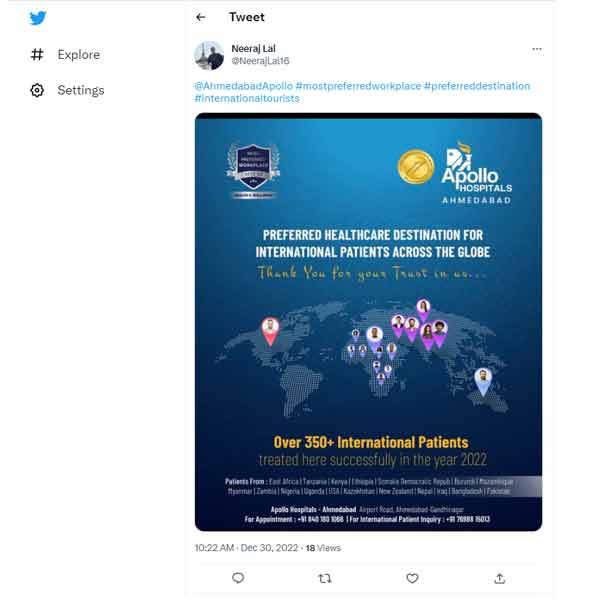Click the tweet timestamp Dec 30, 2022

point(269,548)
